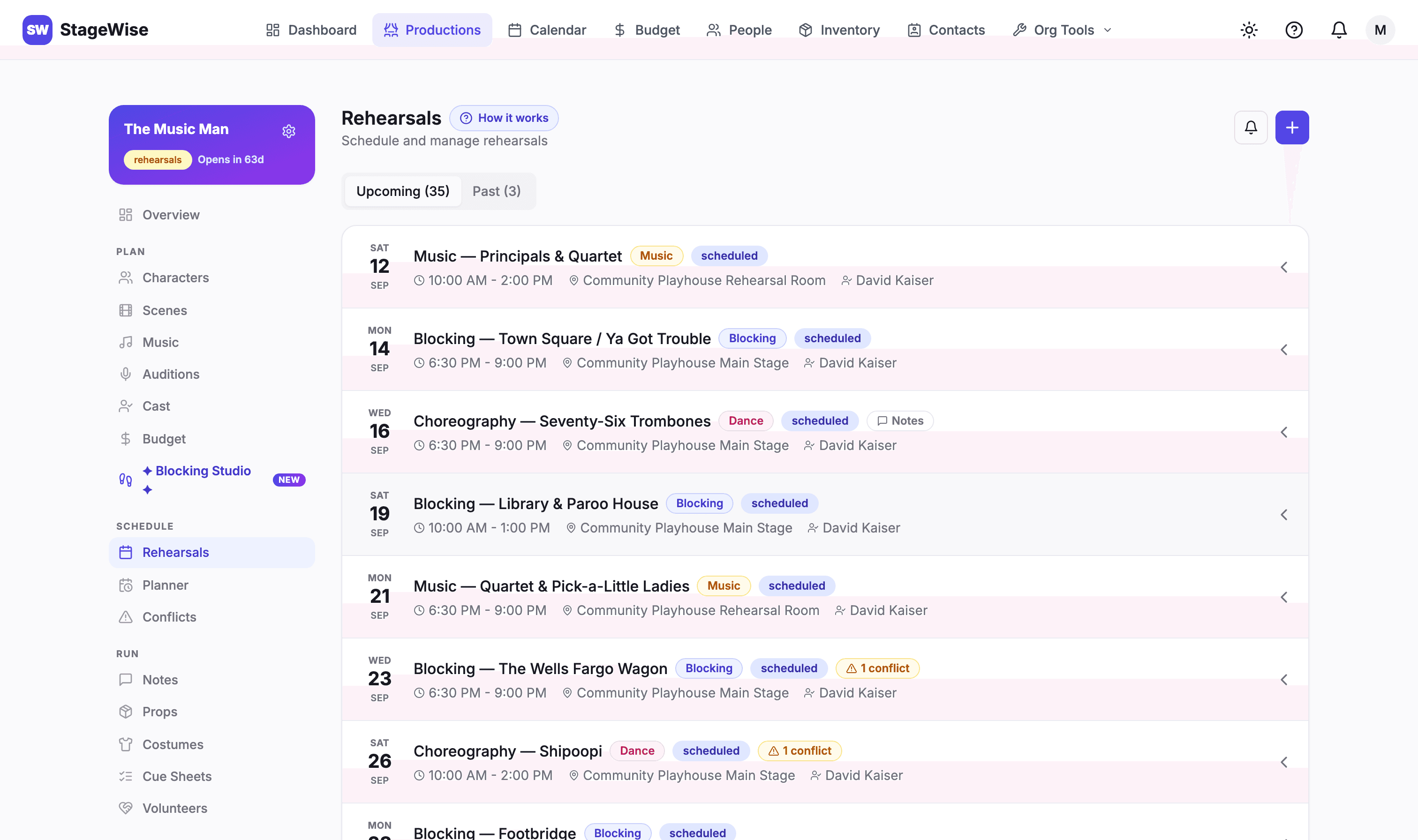
Task: Expand Music — Principals & Quartet row chevron
Action: point(1284,267)
